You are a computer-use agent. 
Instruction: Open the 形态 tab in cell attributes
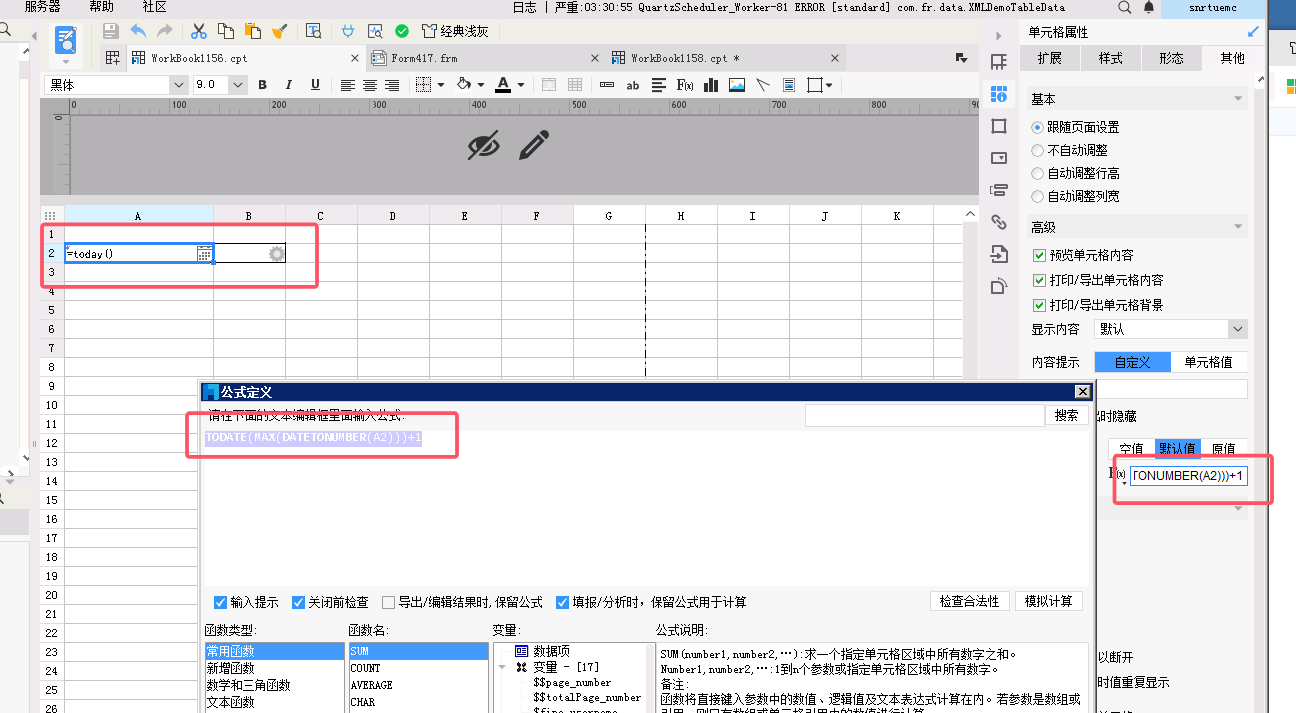[1171, 58]
